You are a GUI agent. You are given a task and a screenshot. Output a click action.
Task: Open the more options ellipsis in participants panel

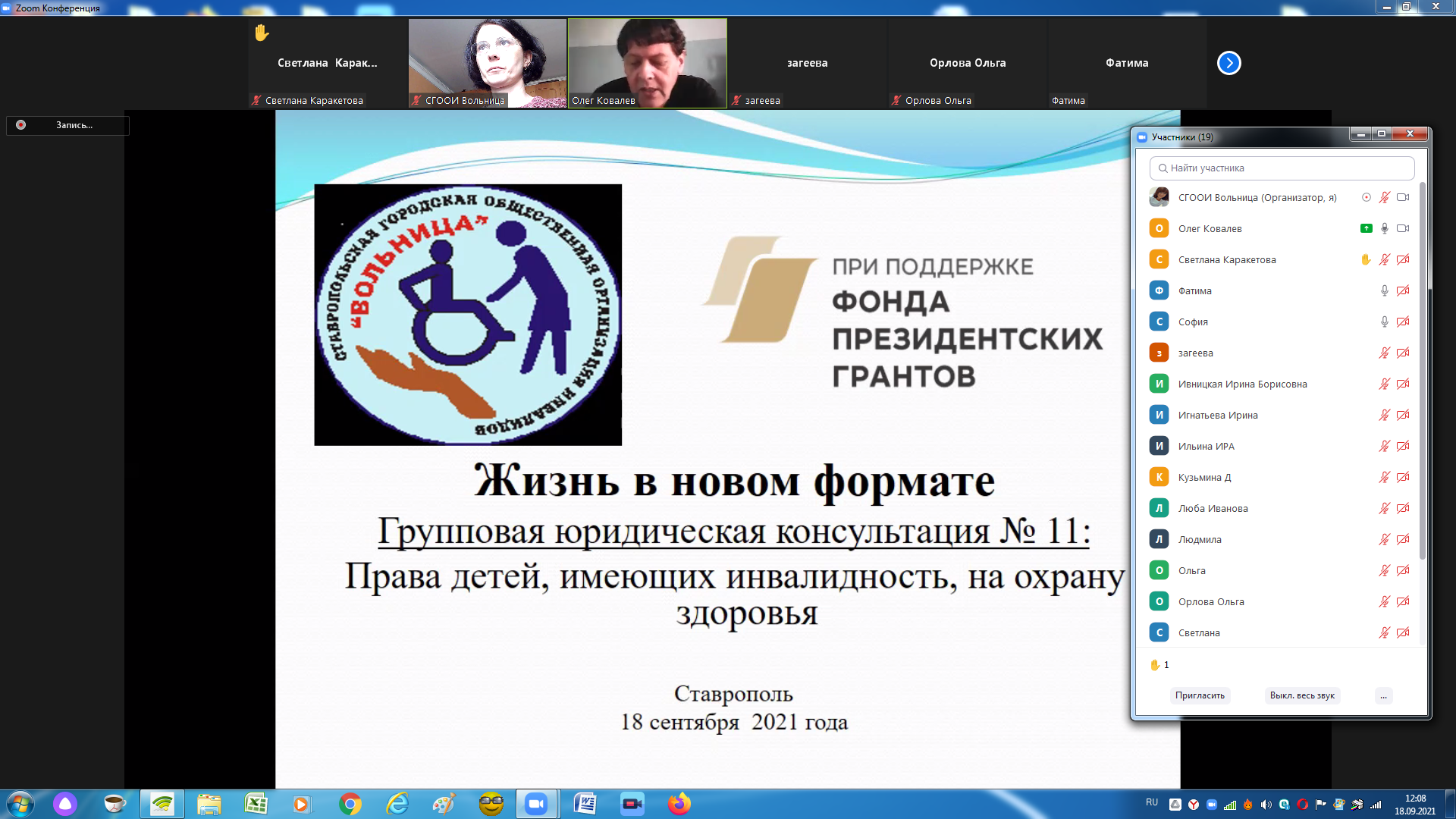point(1383,695)
